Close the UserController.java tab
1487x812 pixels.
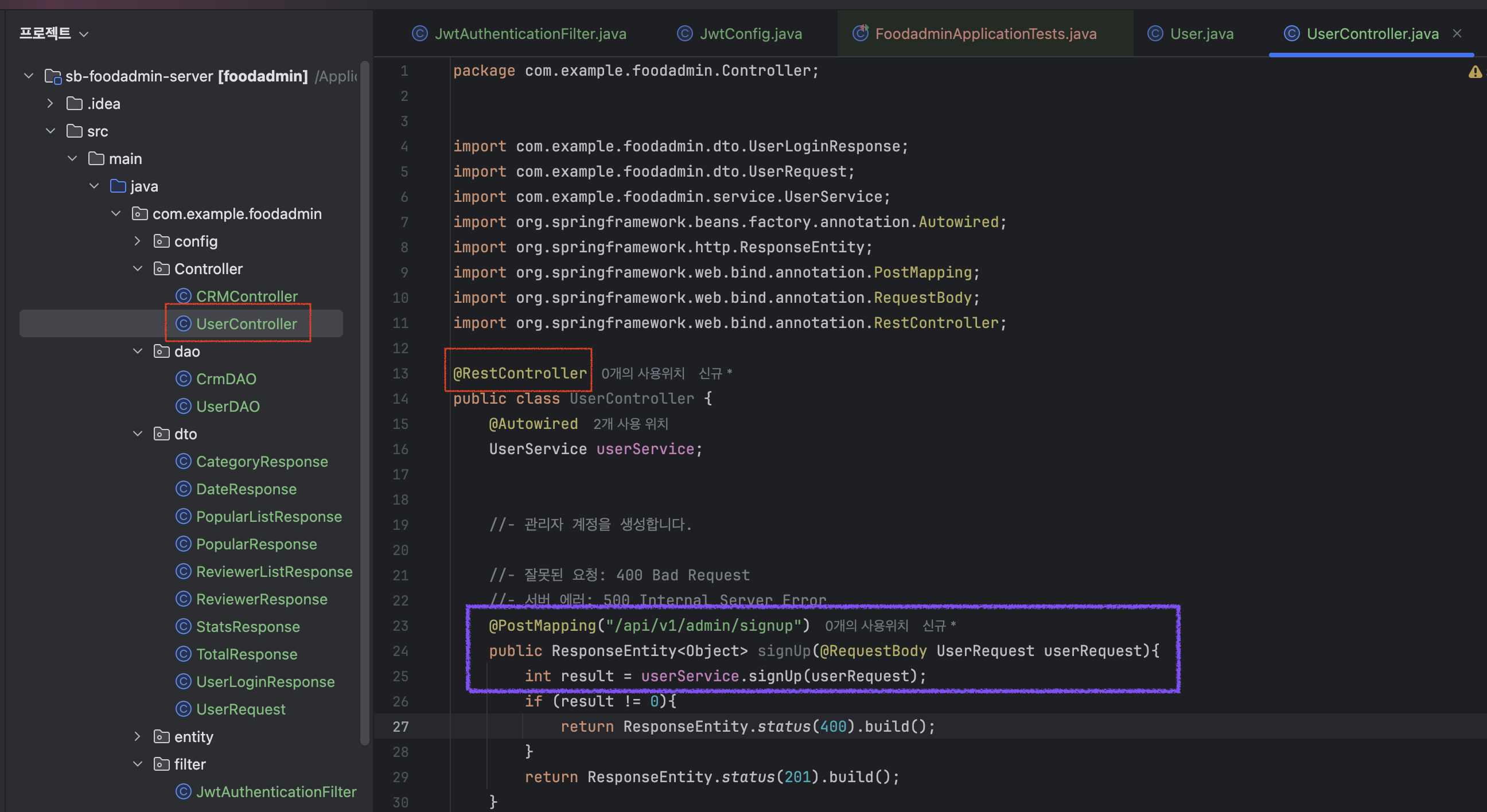pyautogui.click(x=1457, y=33)
